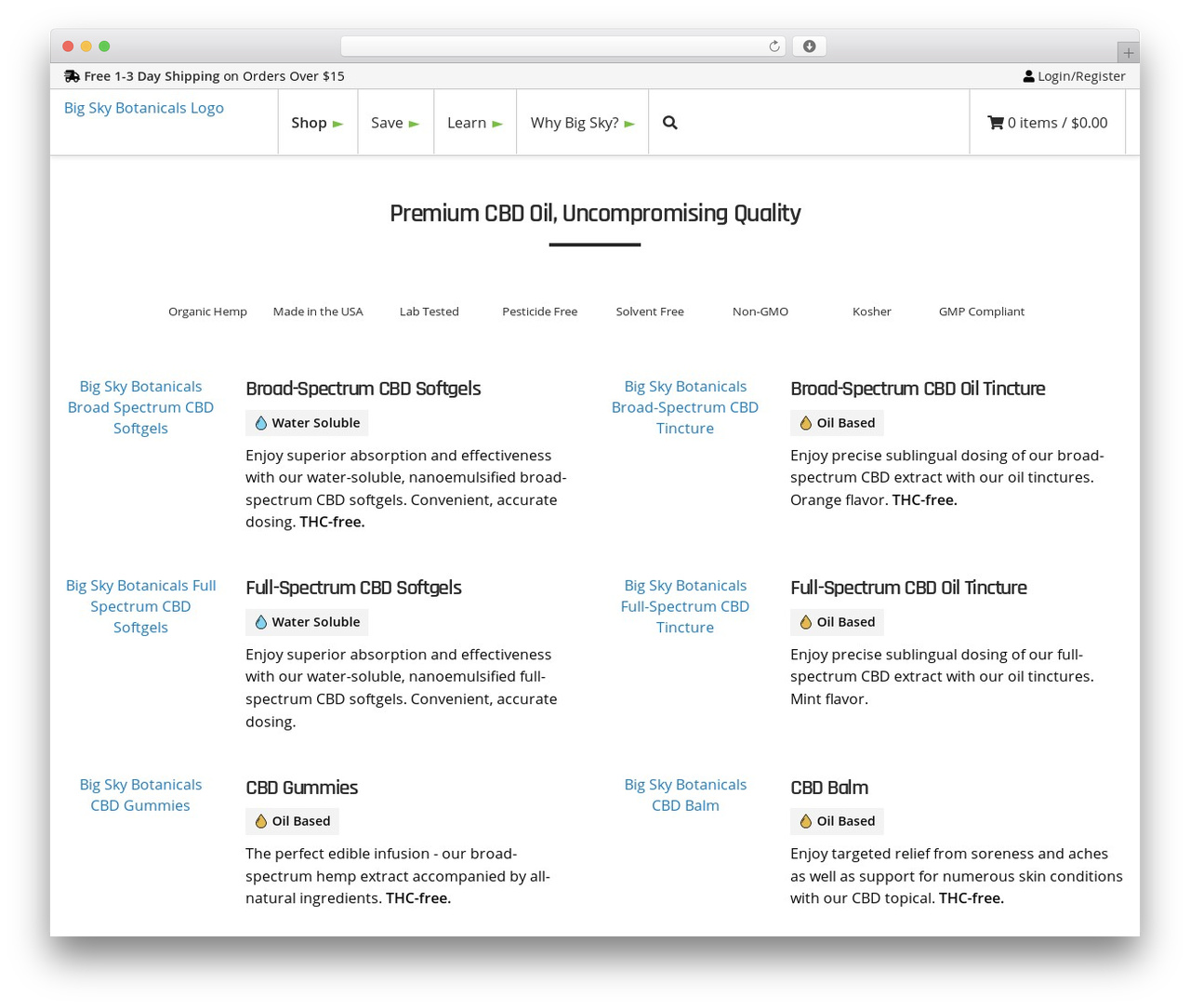Click the Lab Tested label
Viewport: 1190px width, 1008px height.
(430, 312)
